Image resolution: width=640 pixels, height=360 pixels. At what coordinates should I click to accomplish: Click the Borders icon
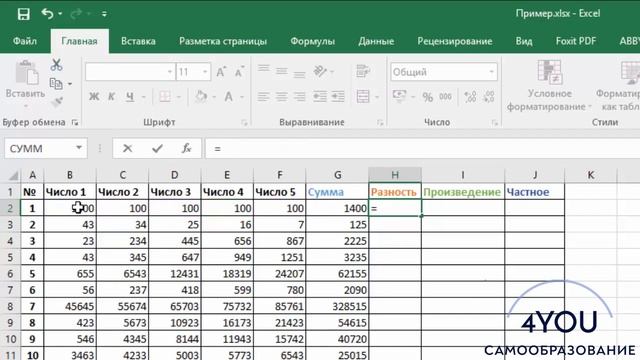coord(165,97)
